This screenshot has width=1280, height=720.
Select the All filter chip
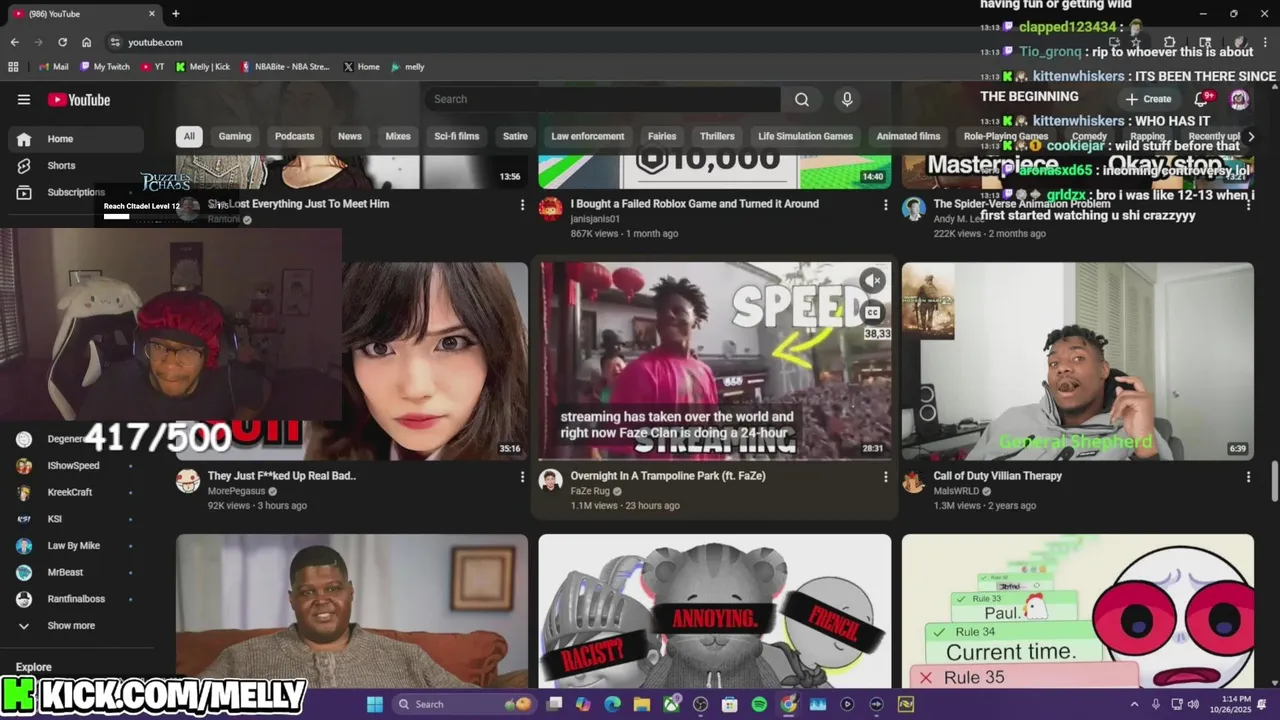point(189,136)
